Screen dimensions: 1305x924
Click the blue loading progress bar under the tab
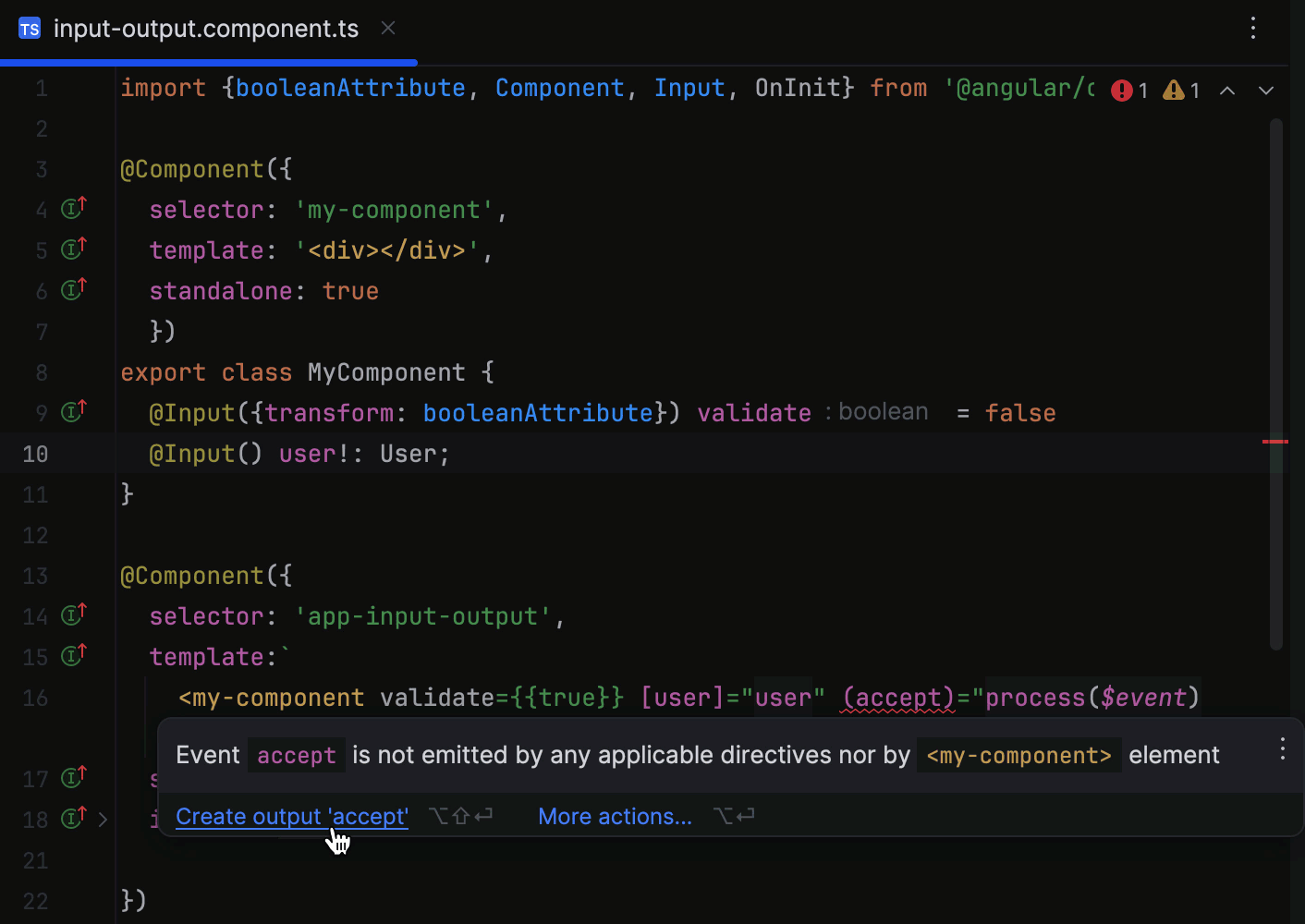[x=208, y=63]
